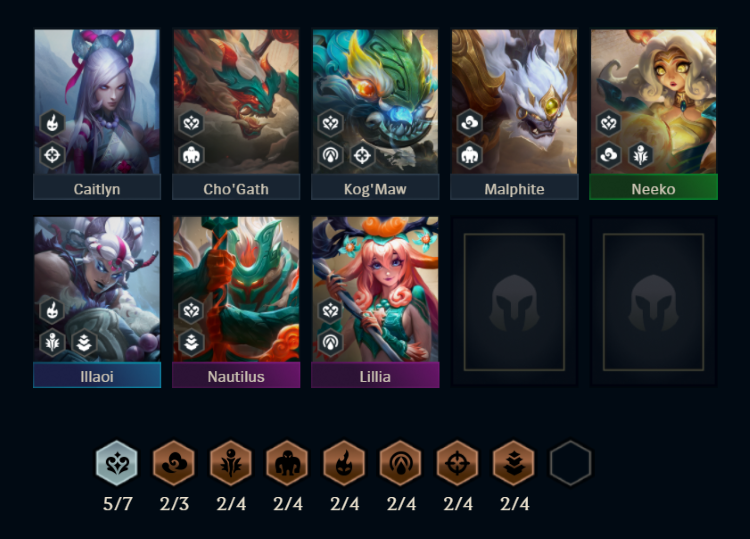Click the crosshair badge on Kog'Maw's portrait
This screenshot has width=750, height=539.
pyautogui.click(x=362, y=155)
